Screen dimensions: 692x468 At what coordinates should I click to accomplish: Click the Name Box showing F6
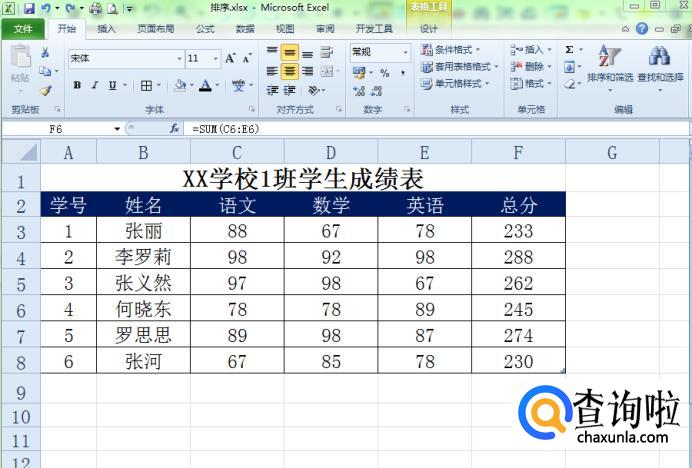coord(56,129)
